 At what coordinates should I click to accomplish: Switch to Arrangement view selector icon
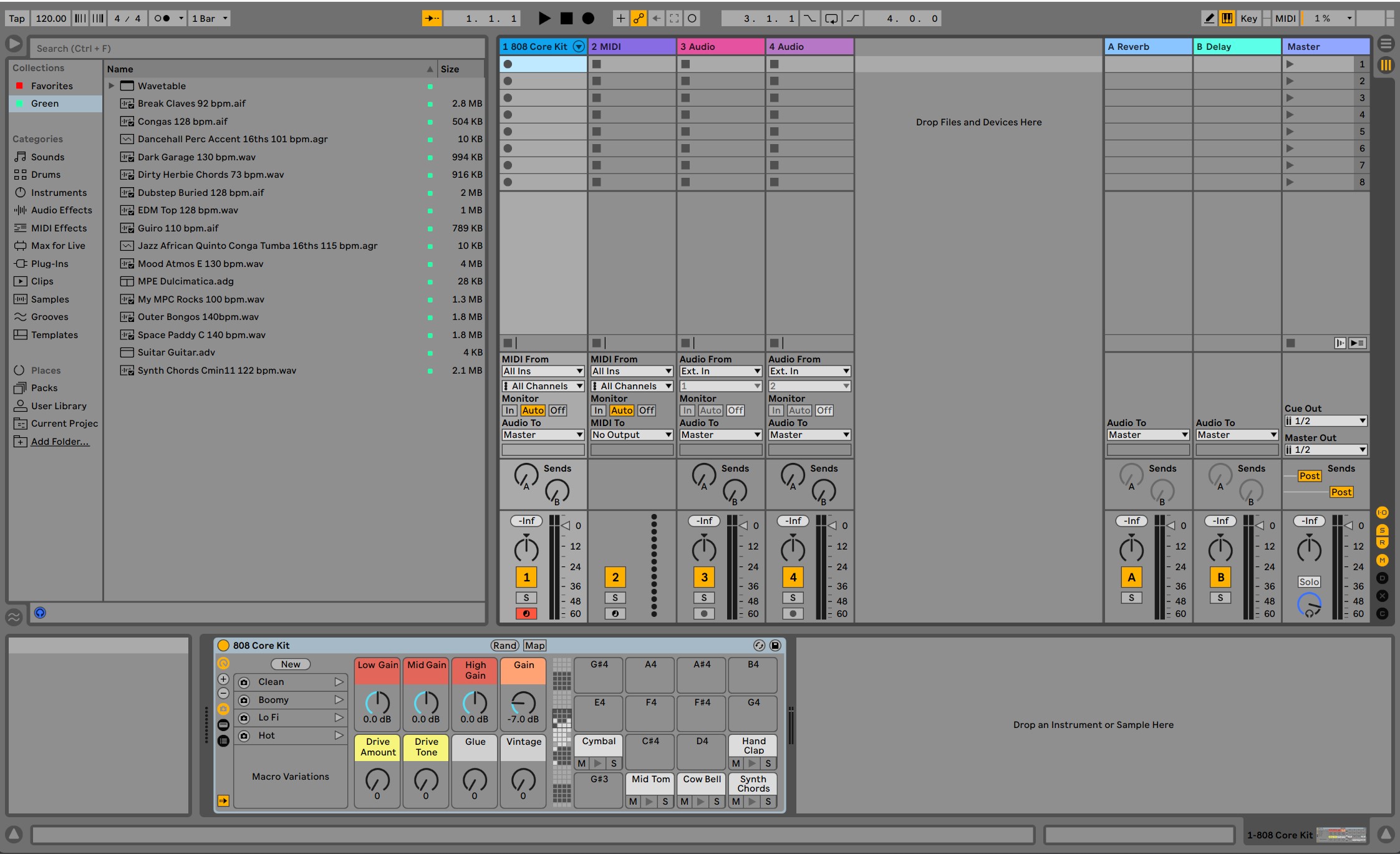[x=1386, y=44]
